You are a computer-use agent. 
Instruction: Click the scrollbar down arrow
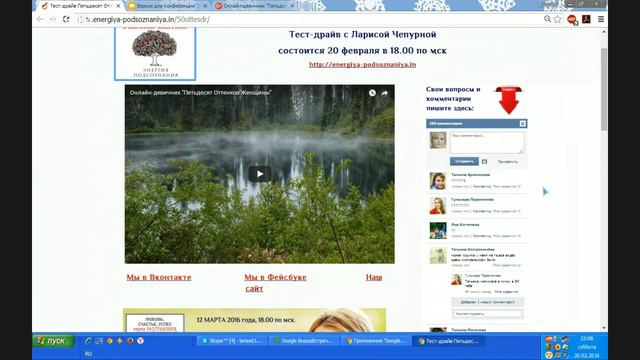(604, 328)
